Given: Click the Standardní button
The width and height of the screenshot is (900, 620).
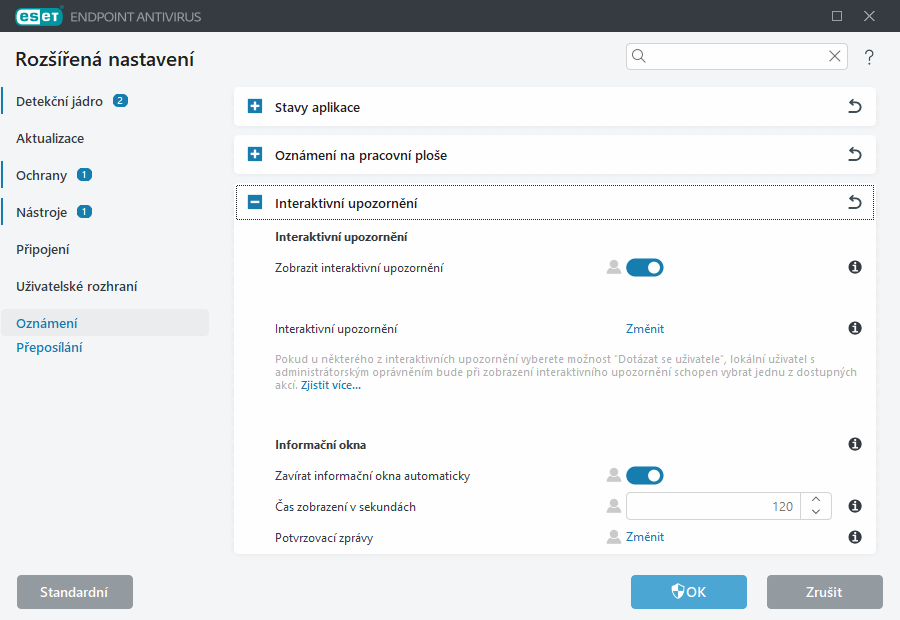Looking at the screenshot, I should click(x=75, y=592).
